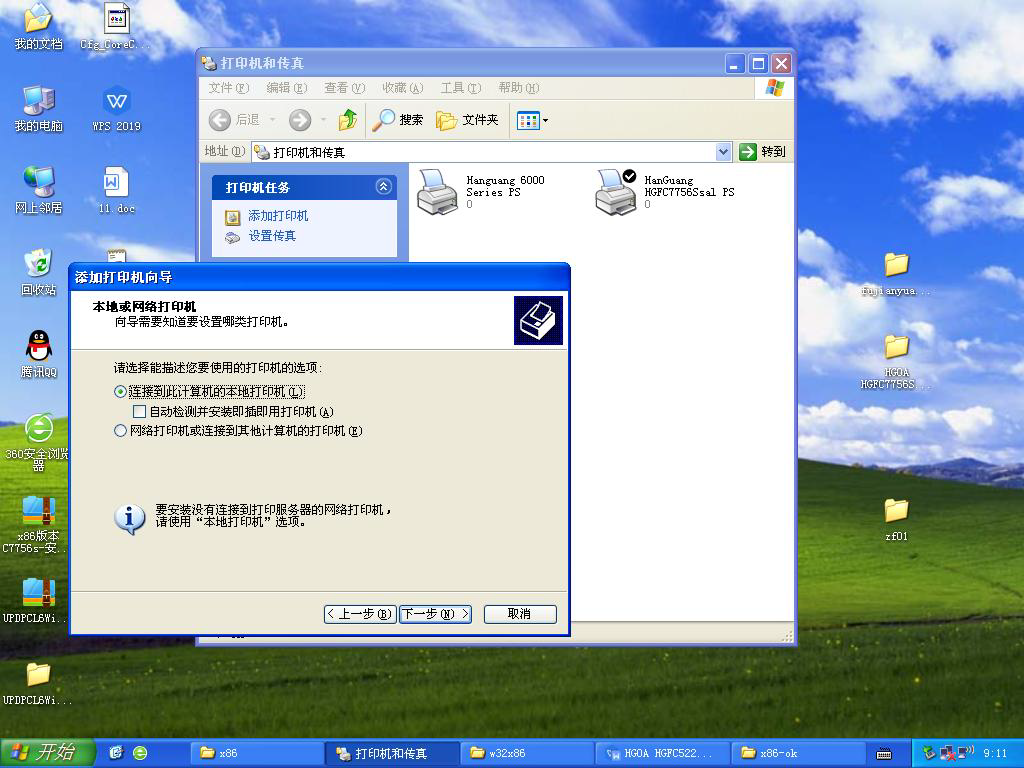Click the 打印机和传真 taskbar button

[392, 753]
